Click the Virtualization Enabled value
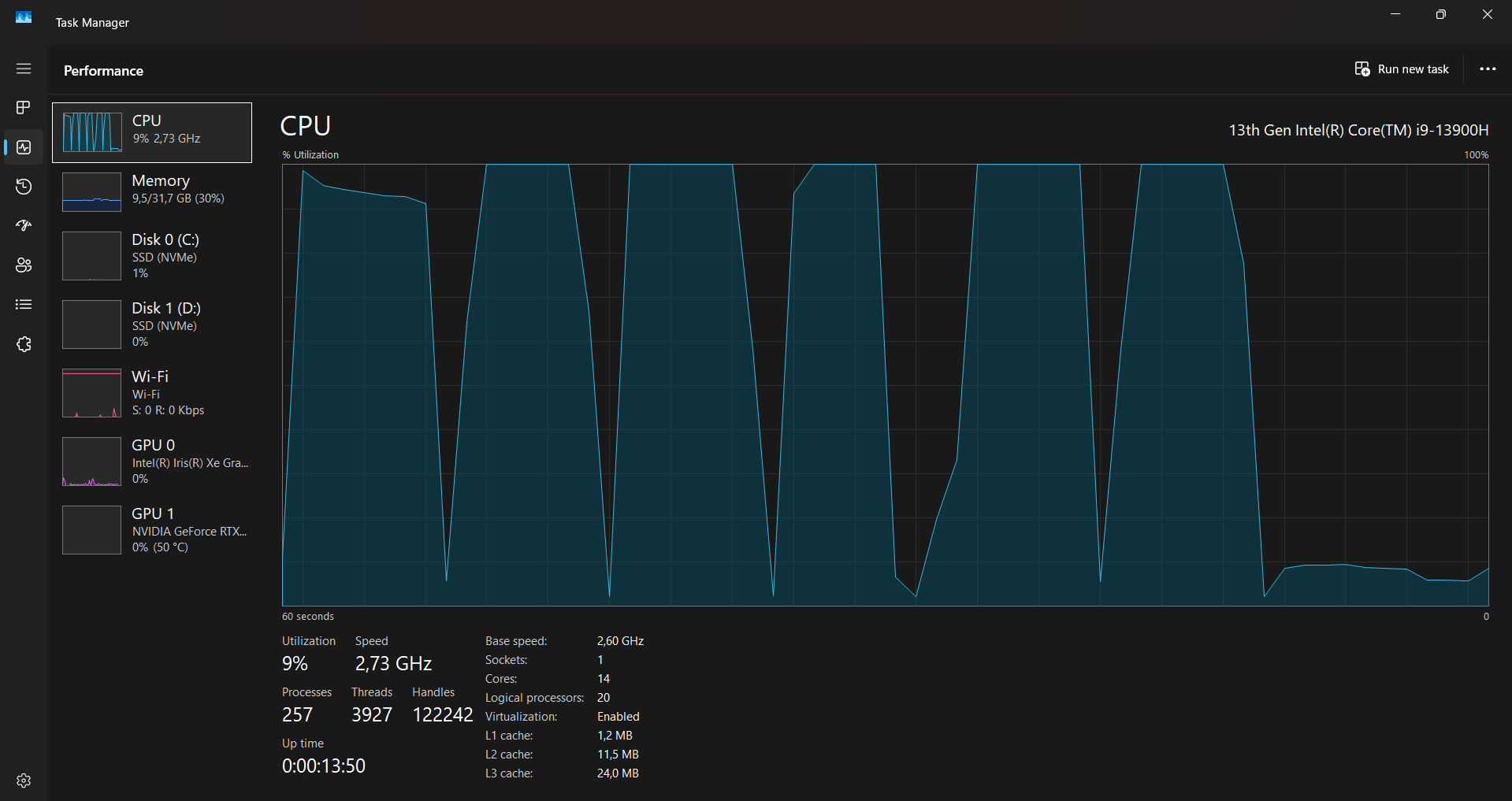 click(619, 717)
